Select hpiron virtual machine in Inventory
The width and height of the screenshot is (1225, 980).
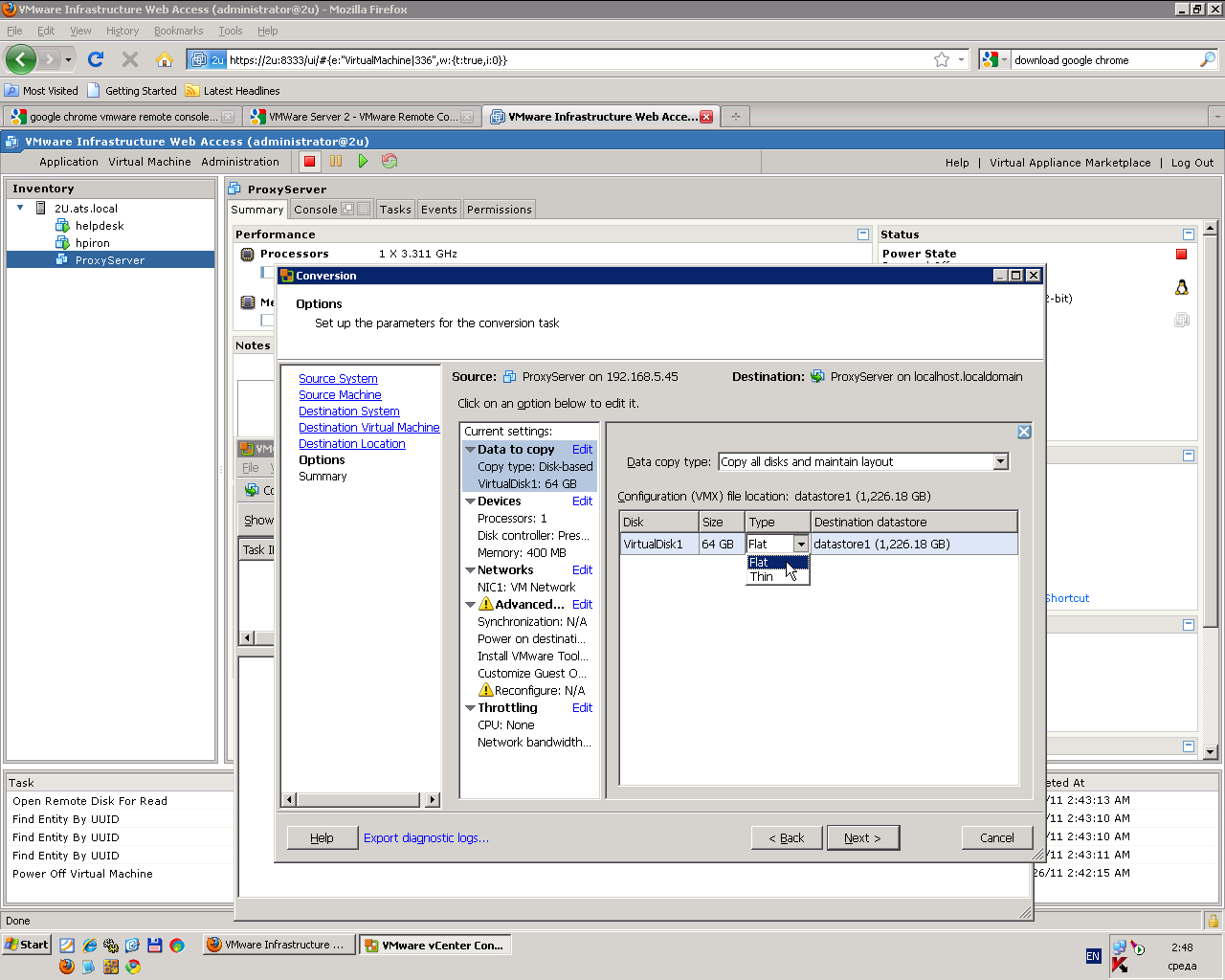(x=93, y=243)
